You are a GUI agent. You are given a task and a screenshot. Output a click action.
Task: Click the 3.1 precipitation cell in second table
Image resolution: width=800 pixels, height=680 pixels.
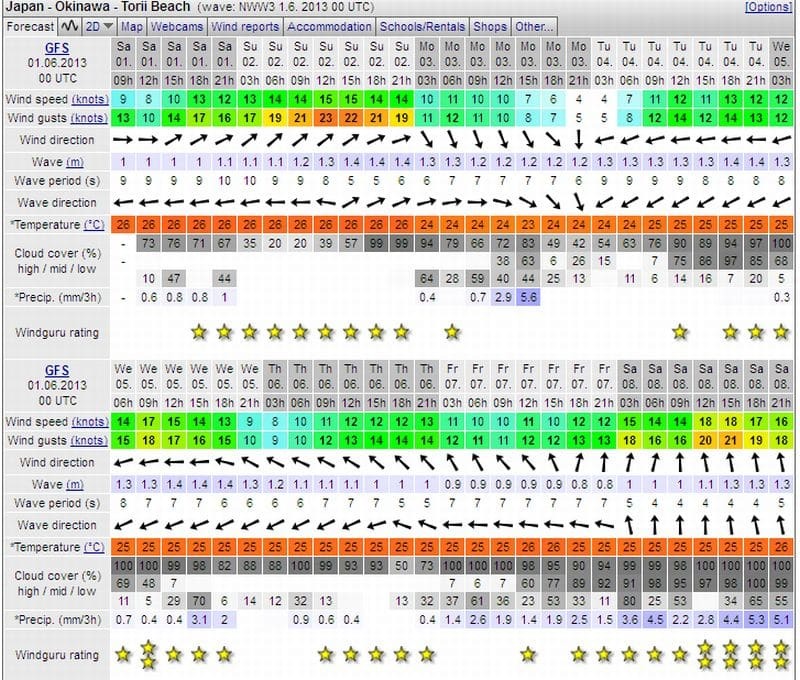point(199,620)
